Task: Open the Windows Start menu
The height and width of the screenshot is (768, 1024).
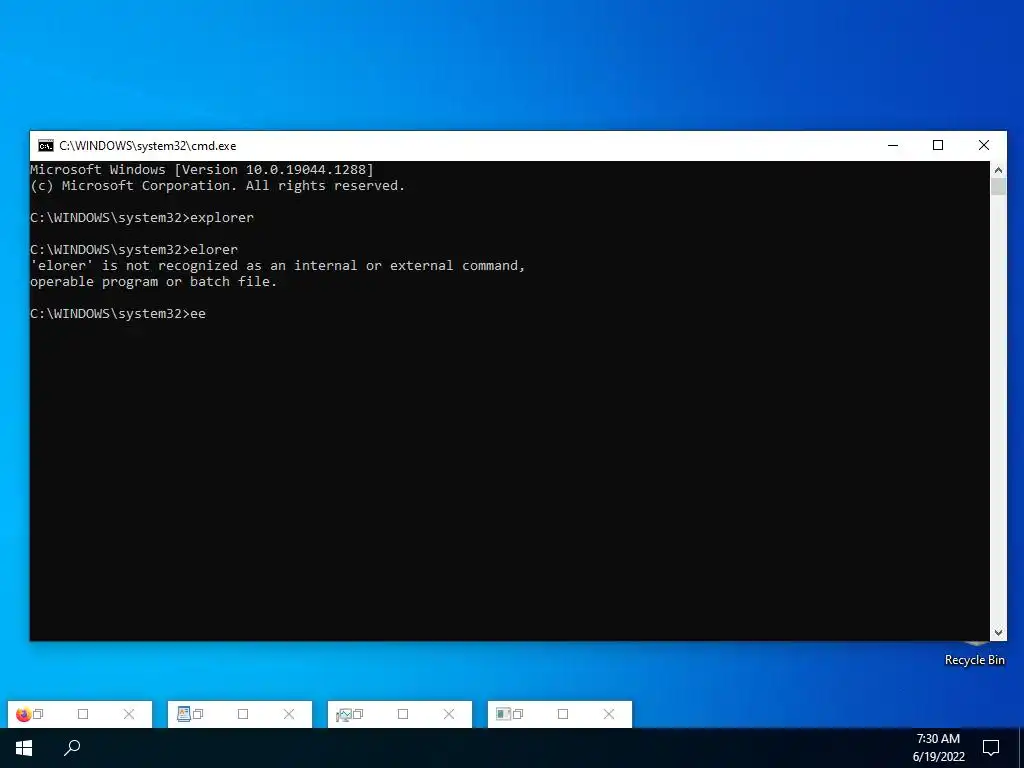Action: click(24, 748)
